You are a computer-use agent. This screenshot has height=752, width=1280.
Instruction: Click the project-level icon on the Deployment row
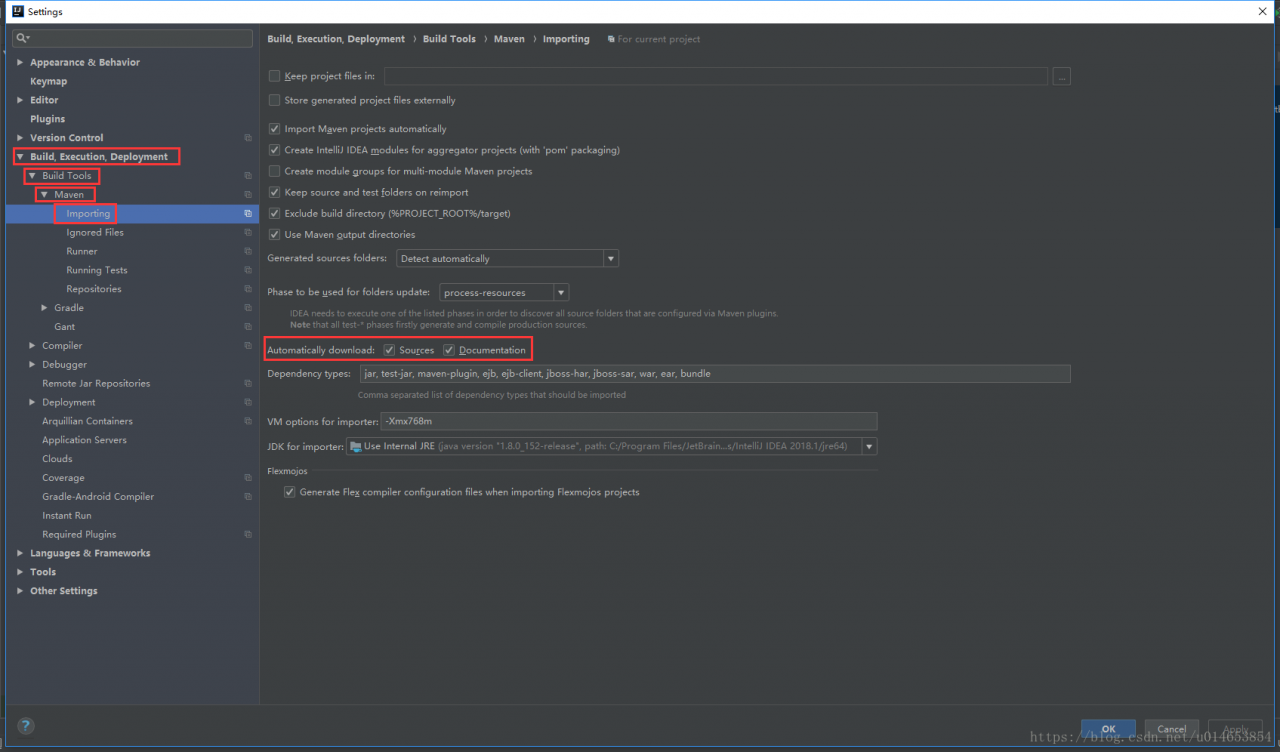tap(248, 403)
